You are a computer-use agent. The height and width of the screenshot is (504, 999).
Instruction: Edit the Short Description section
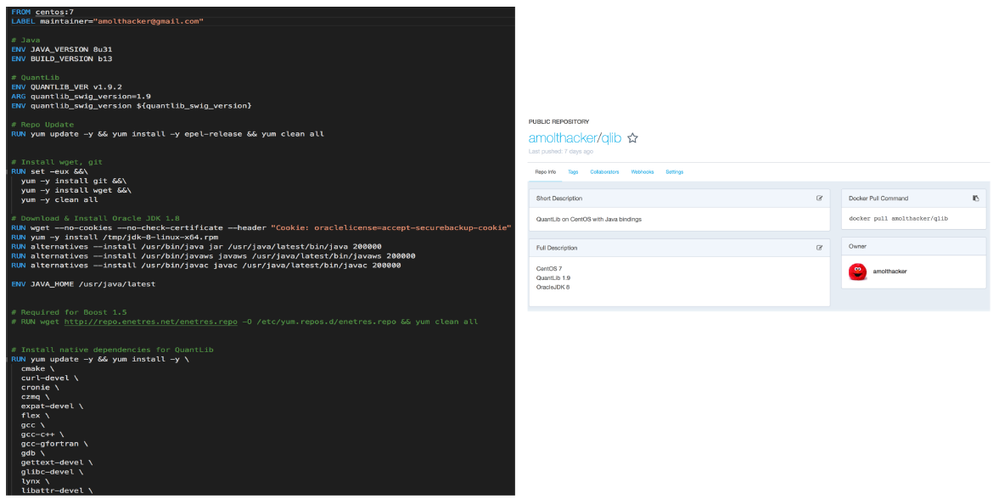point(819,198)
